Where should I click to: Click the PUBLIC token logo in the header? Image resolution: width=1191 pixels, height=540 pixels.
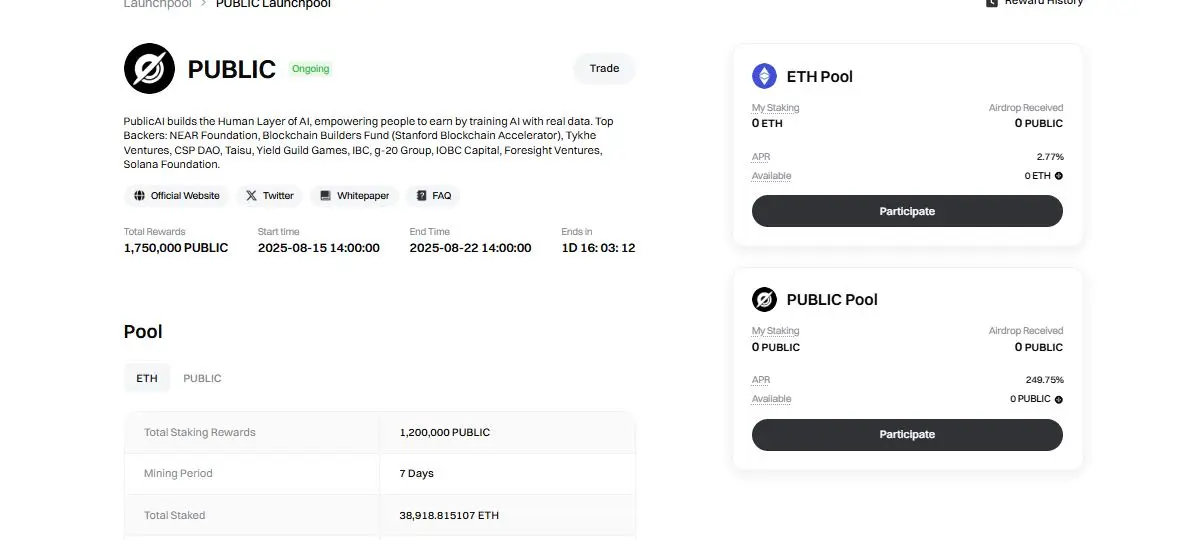click(150, 68)
